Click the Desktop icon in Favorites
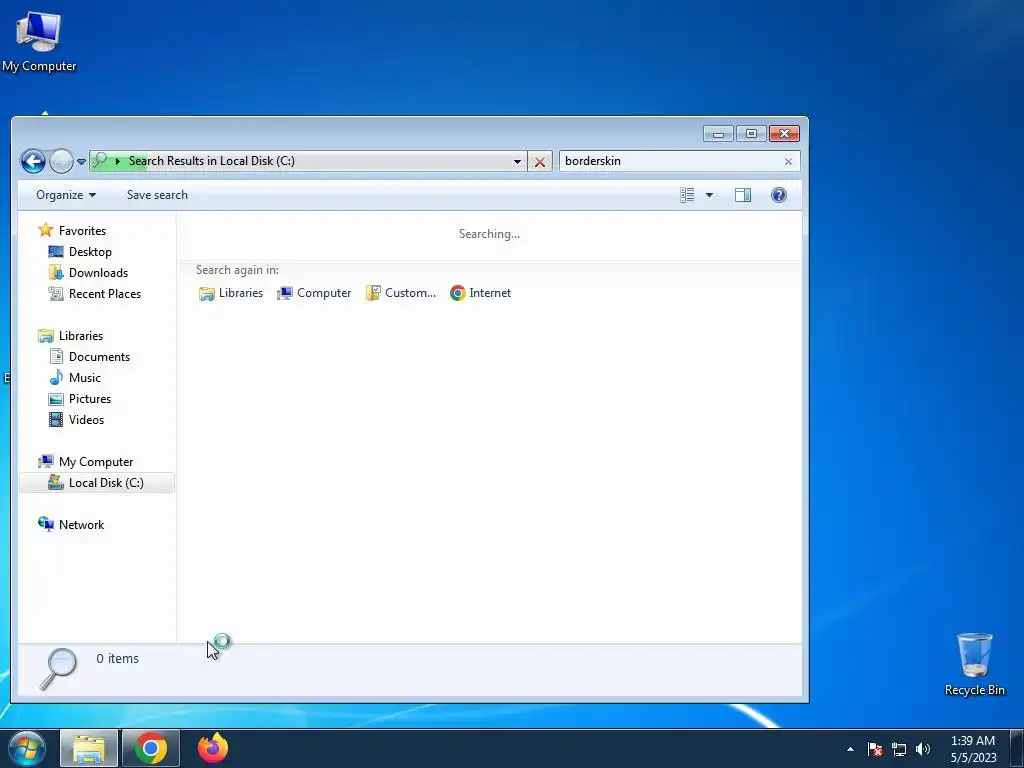 (56, 251)
